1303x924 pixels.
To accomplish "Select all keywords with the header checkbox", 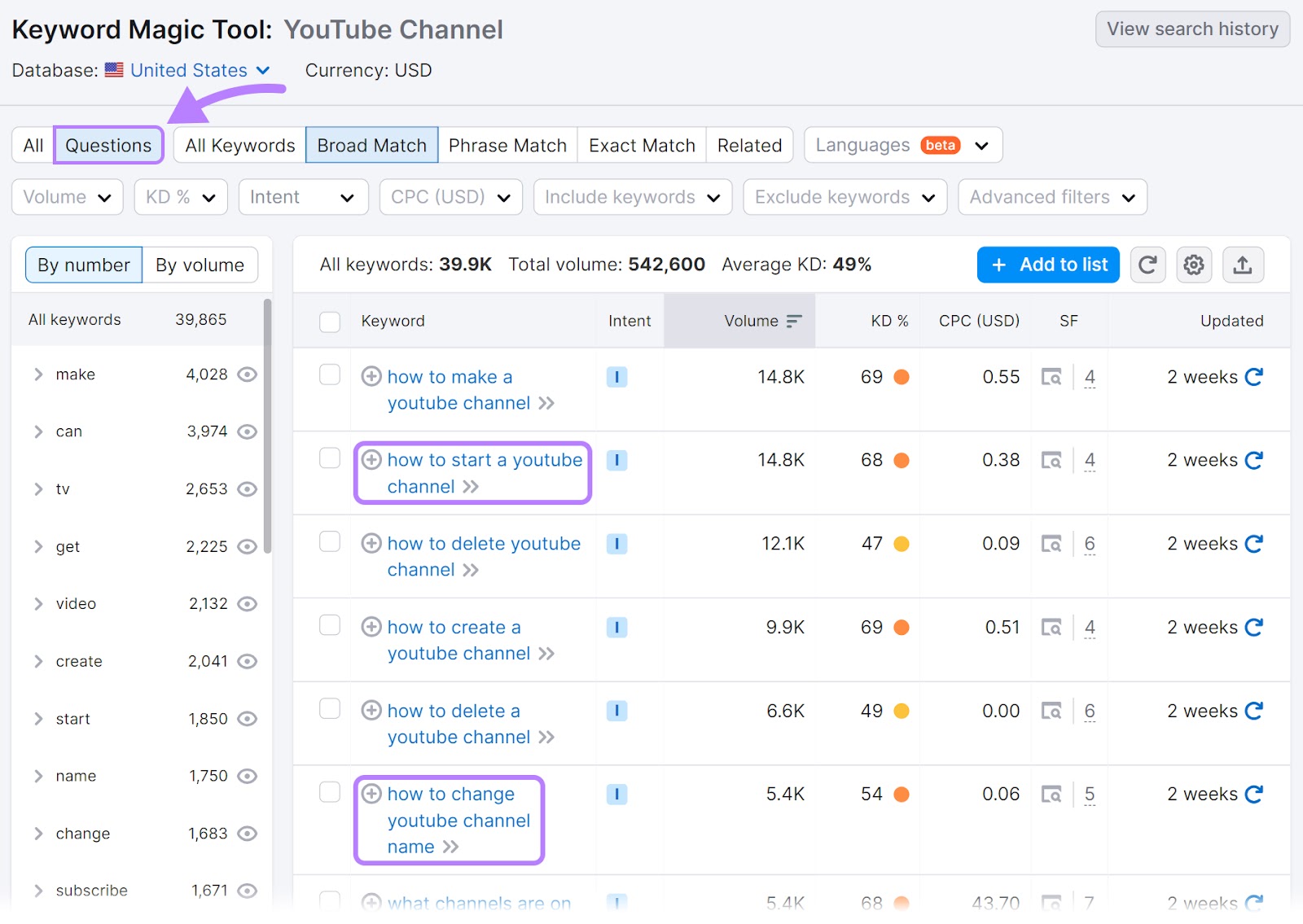I will (x=330, y=322).
